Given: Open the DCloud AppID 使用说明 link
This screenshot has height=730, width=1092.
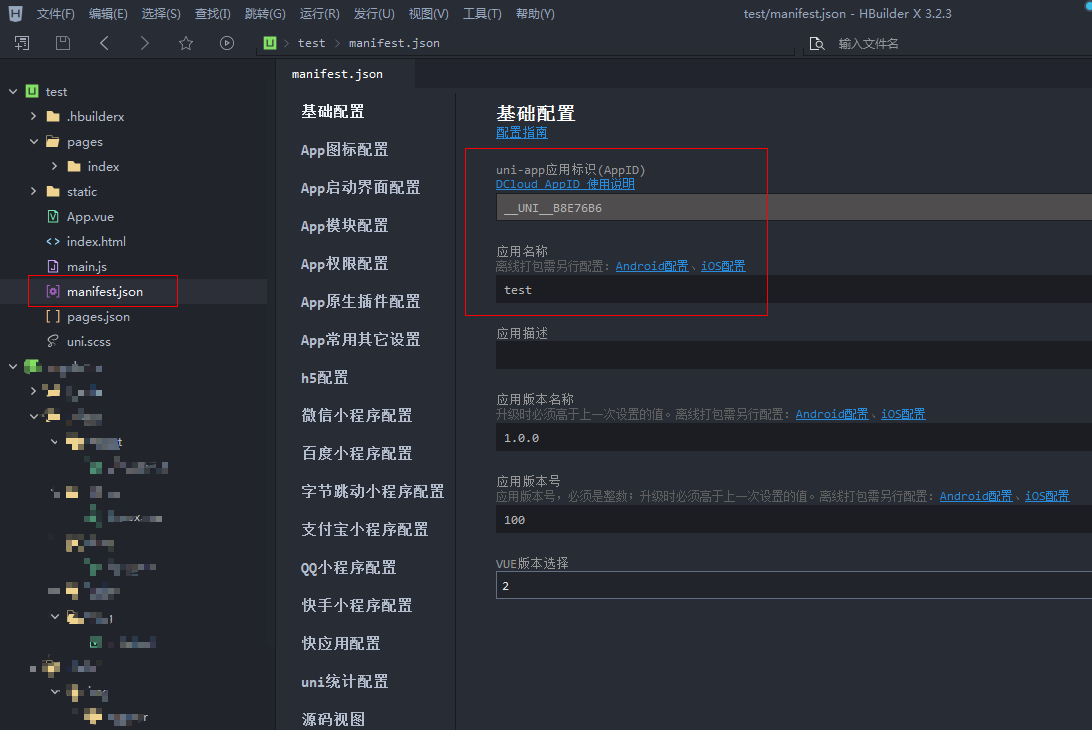Looking at the screenshot, I should (564, 184).
